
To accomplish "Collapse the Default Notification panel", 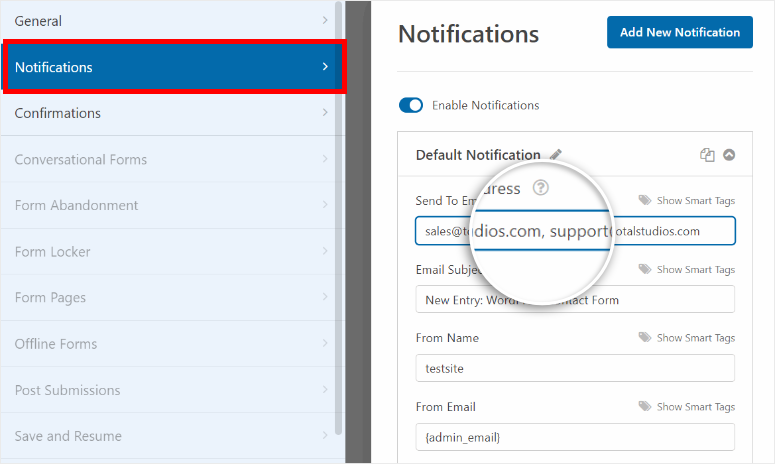I will pos(729,155).
